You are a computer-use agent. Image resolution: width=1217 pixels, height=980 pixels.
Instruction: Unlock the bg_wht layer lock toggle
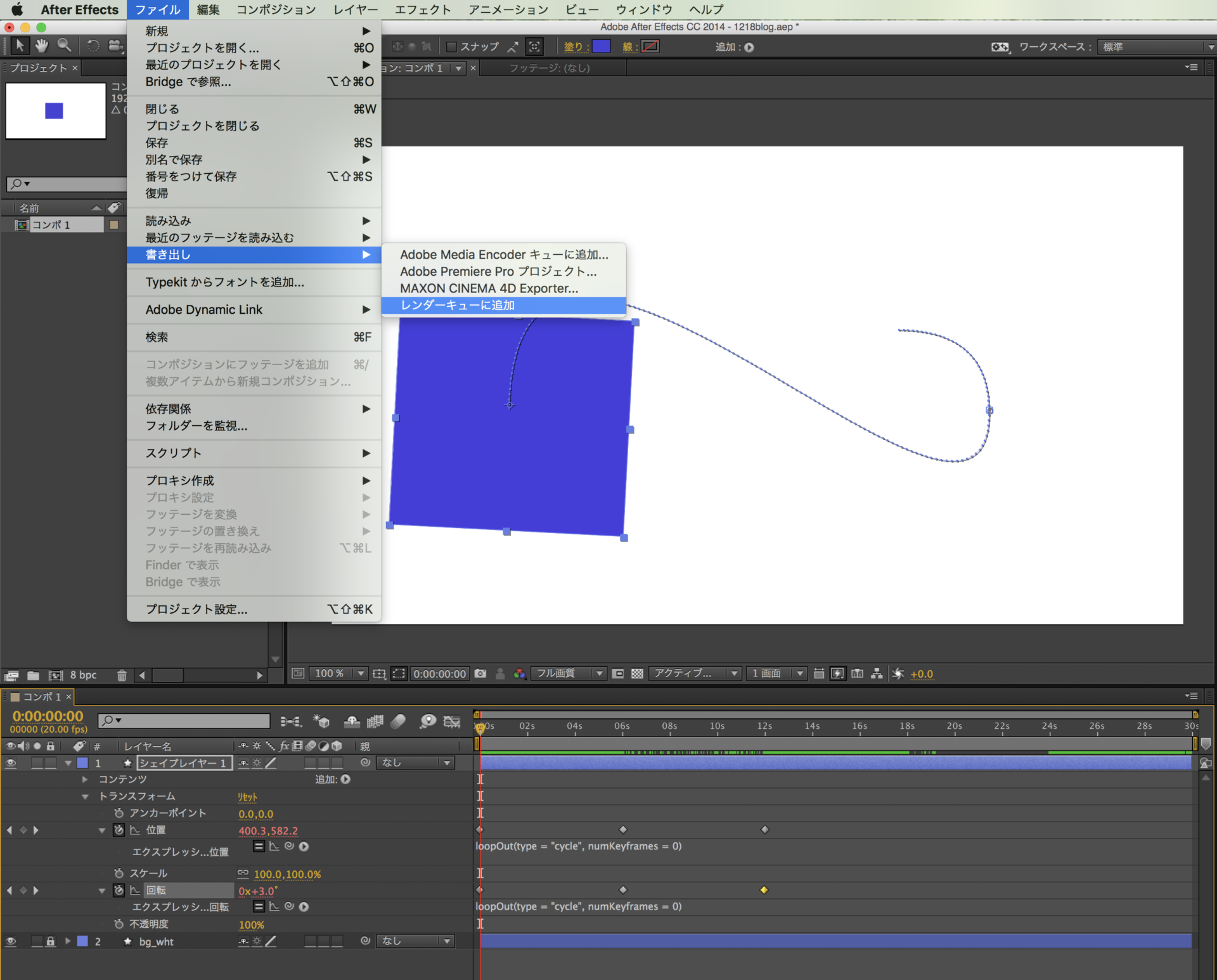[51, 941]
